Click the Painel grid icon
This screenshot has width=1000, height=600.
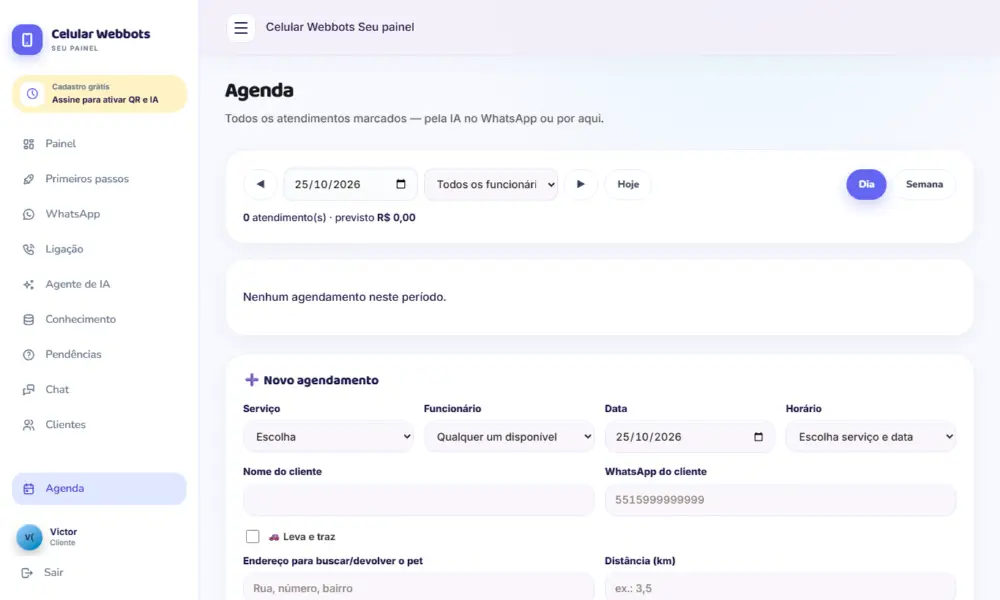tap(29, 144)
